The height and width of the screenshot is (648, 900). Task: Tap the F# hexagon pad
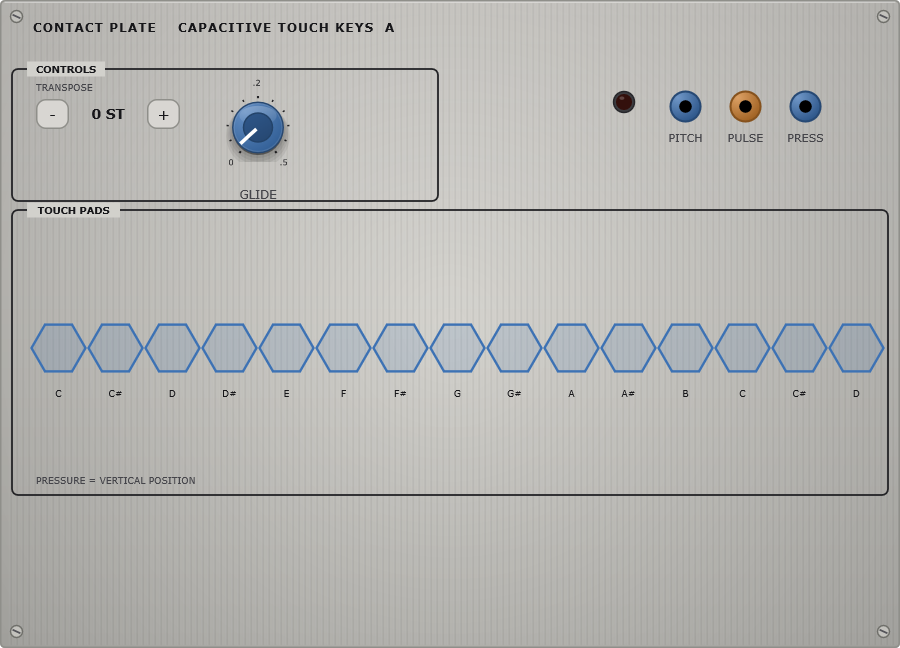(x=400, y=348)
